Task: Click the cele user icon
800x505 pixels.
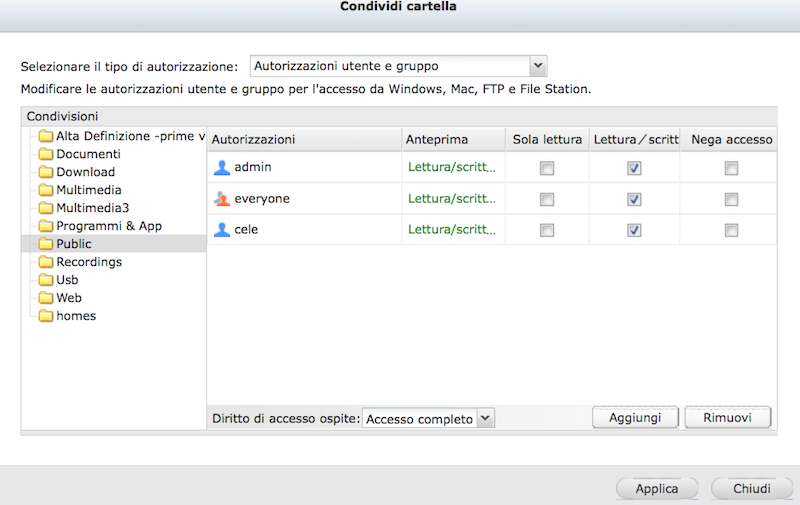Action: [222, 230]
